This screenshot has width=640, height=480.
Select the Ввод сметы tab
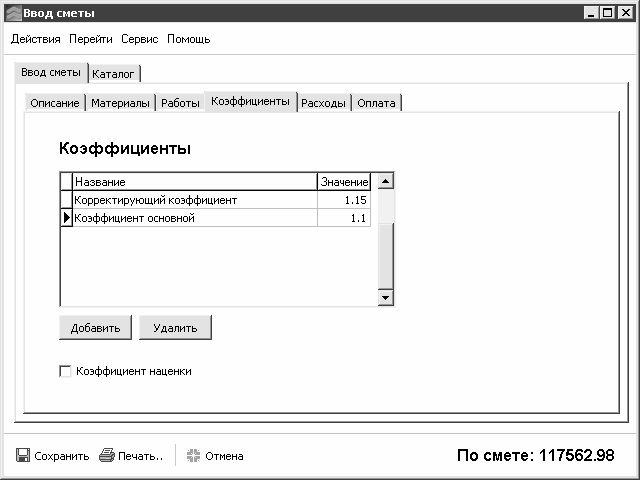[x=51, y=73]
